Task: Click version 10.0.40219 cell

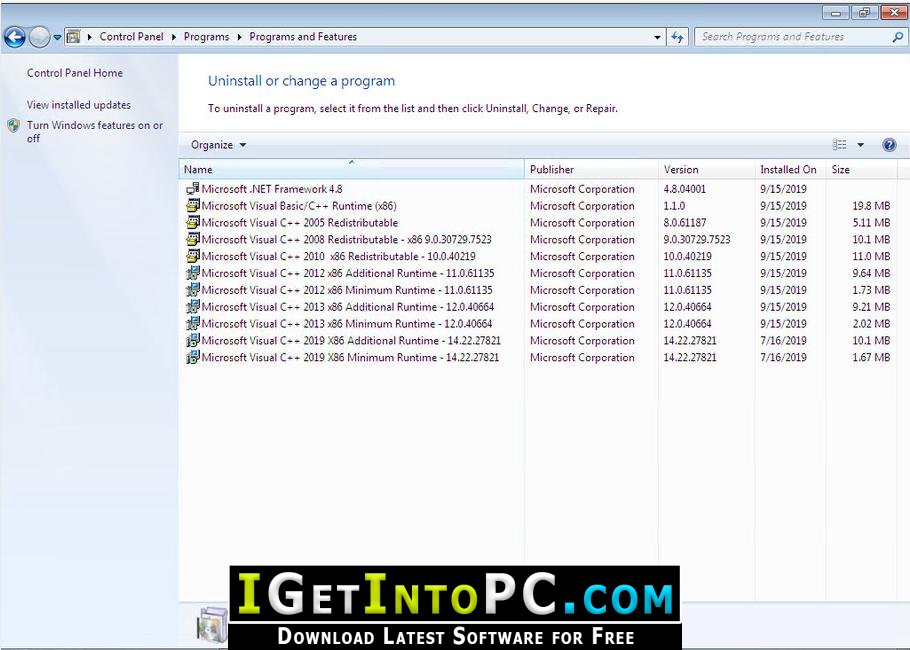Action: tap(687, 257)
